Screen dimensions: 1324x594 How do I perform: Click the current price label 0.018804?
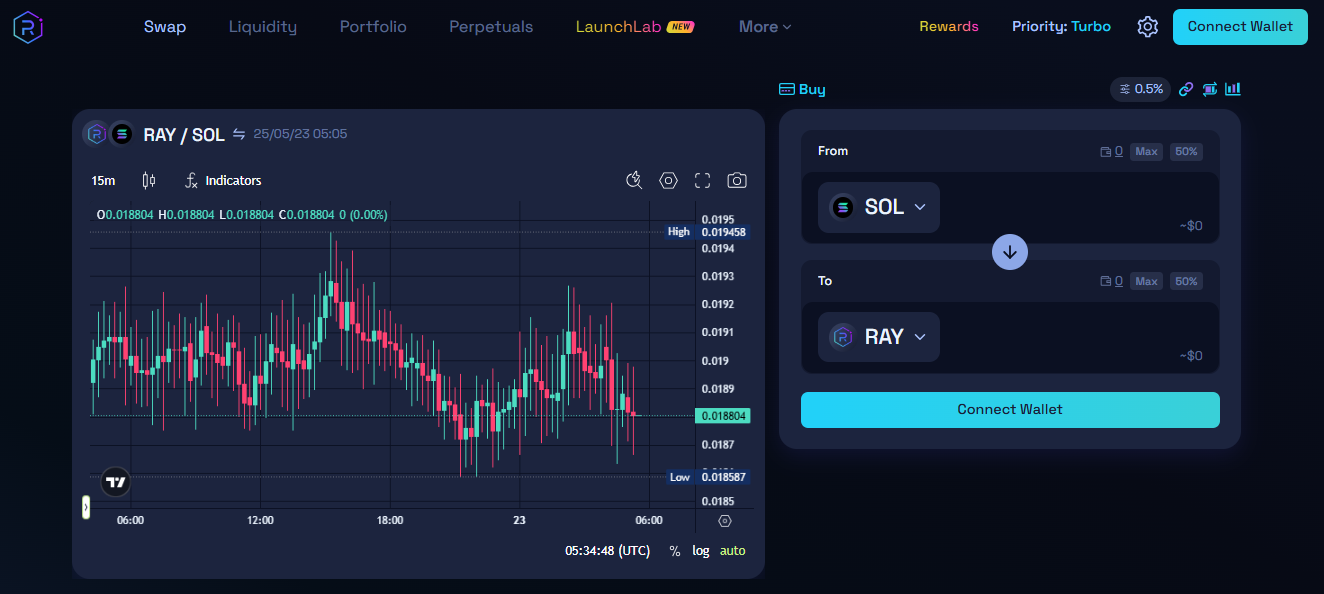click(x=723, y=415)
